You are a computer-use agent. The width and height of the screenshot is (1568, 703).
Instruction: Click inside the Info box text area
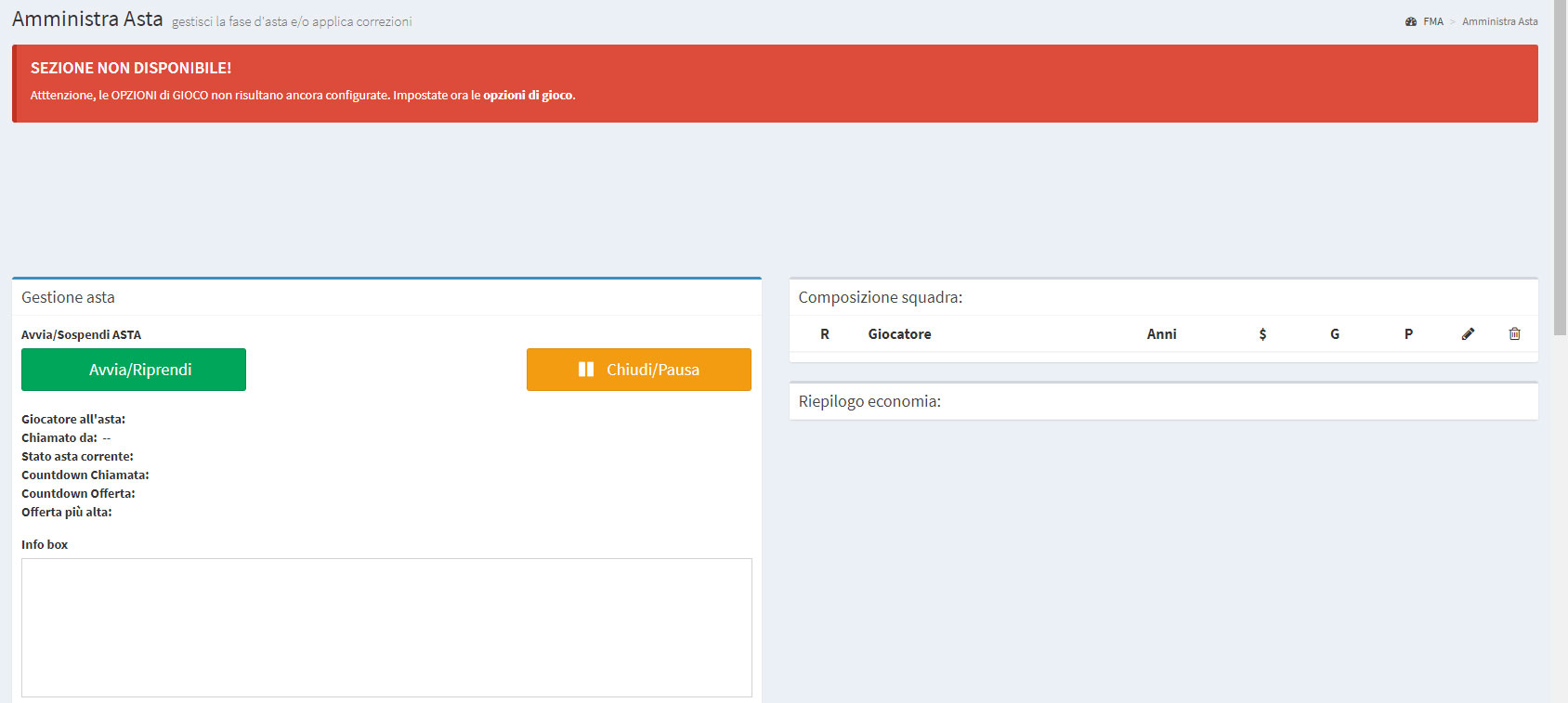pos(386,627)
